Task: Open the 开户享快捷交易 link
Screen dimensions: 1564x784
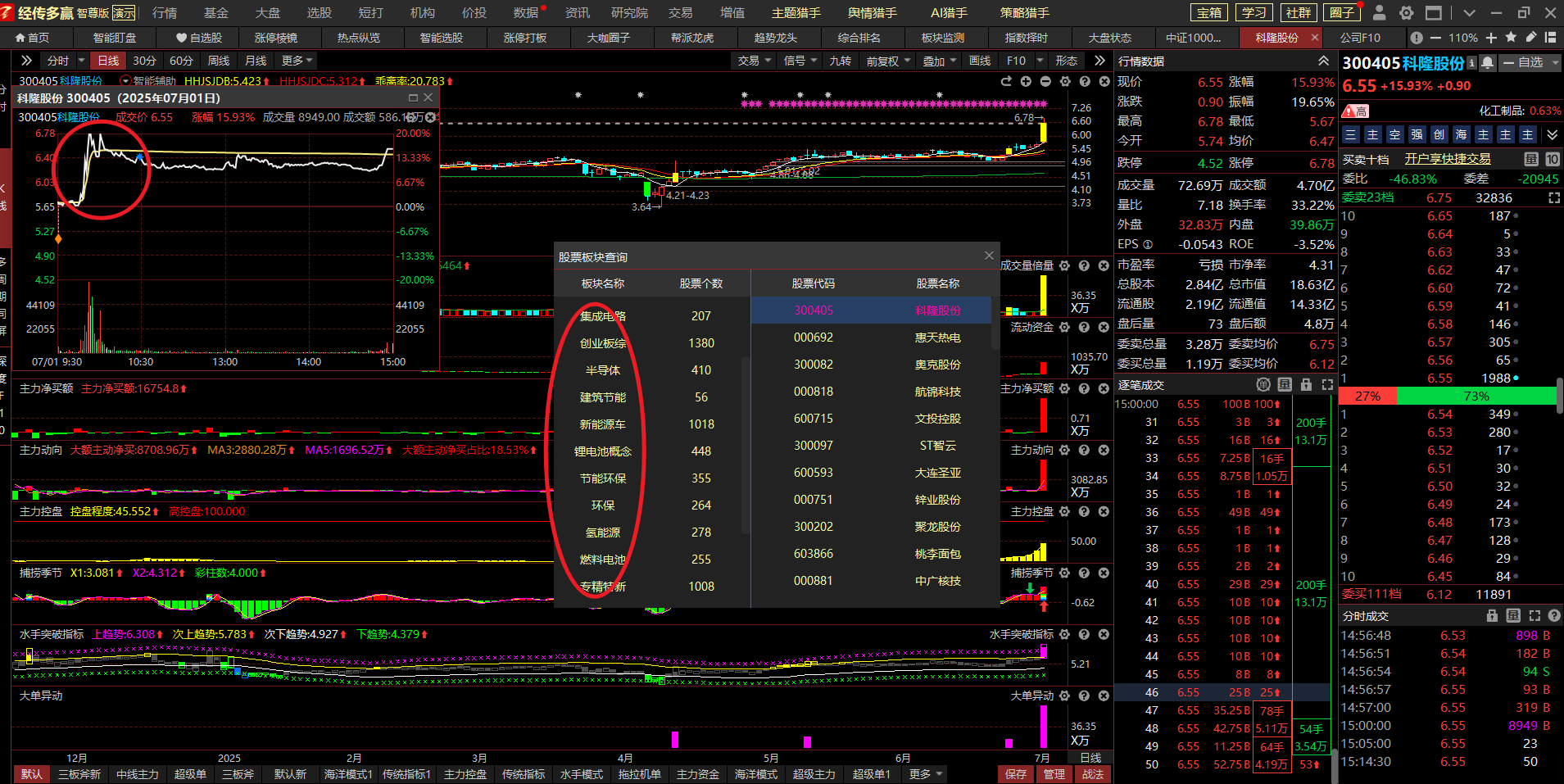Action: point(1448,159)
